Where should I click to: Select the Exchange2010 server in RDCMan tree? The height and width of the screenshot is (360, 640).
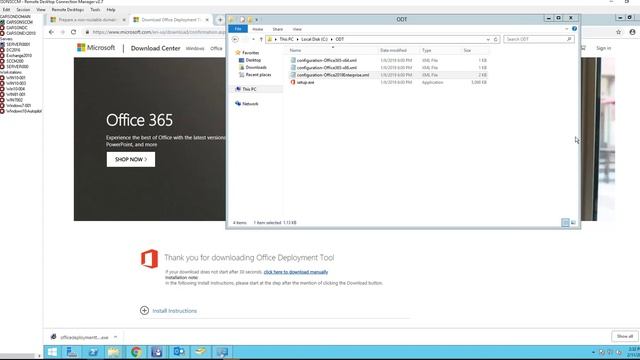[x=19, y=56]
